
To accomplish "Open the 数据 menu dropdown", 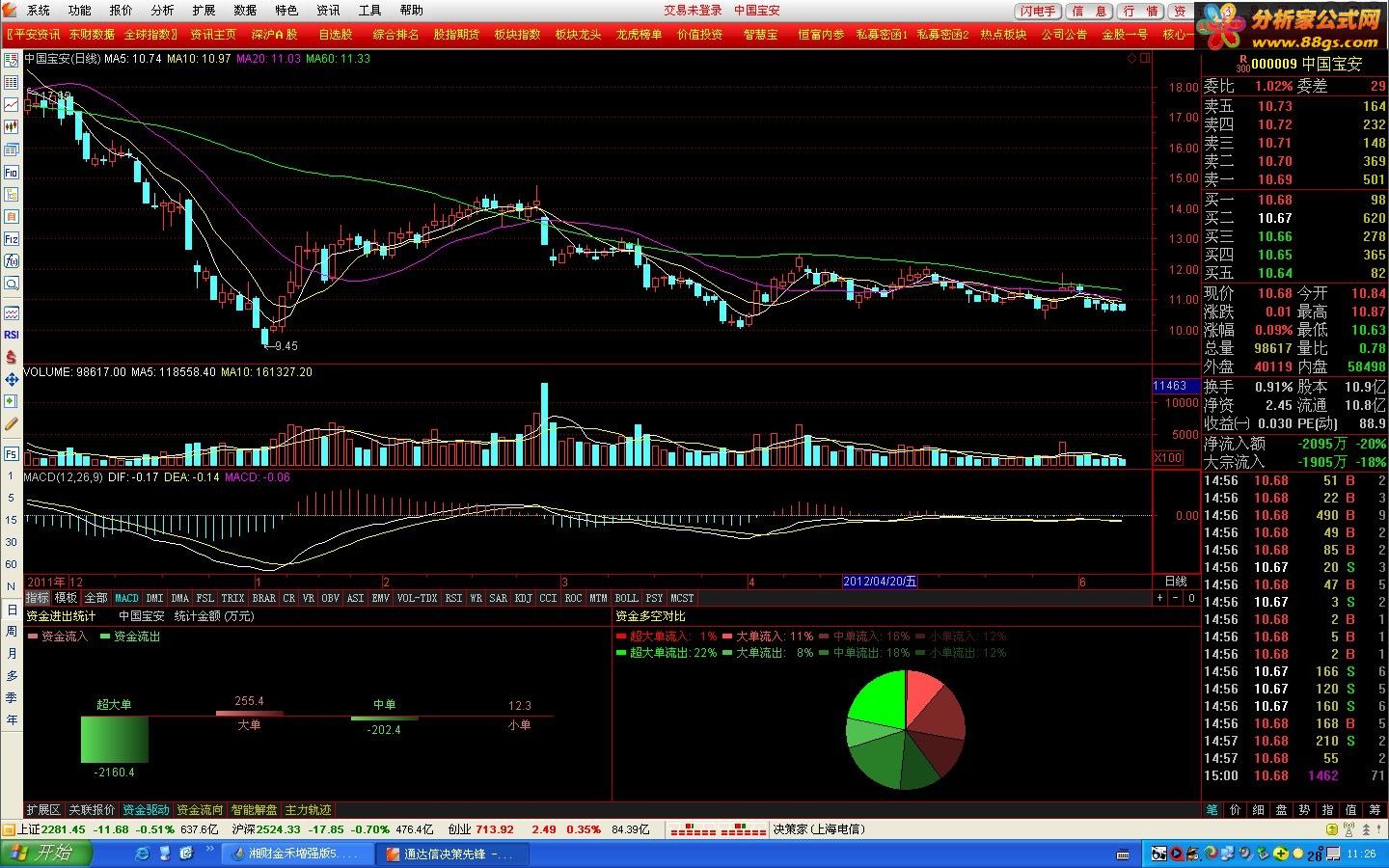I will tap(246, 11).
